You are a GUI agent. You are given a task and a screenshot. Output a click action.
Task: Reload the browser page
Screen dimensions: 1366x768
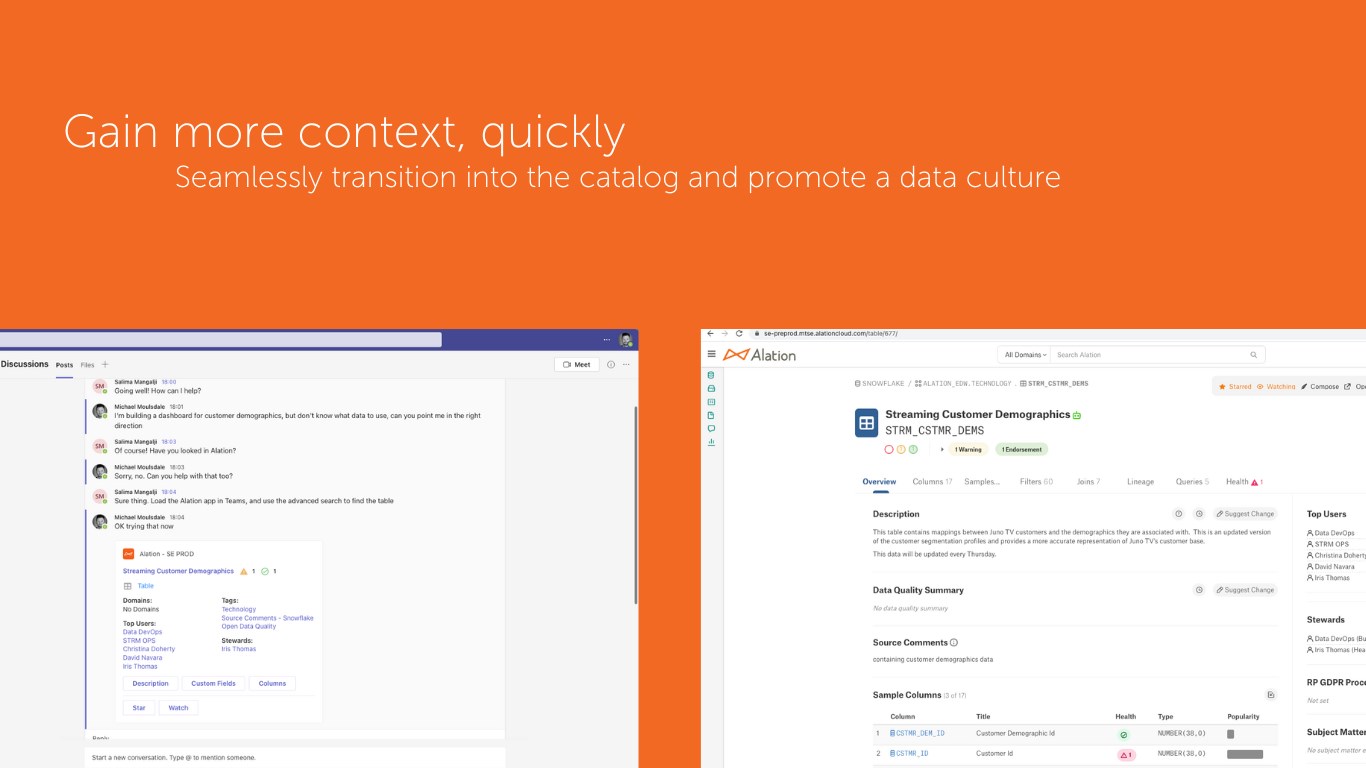pyautogui.click(x=739, y=333)
